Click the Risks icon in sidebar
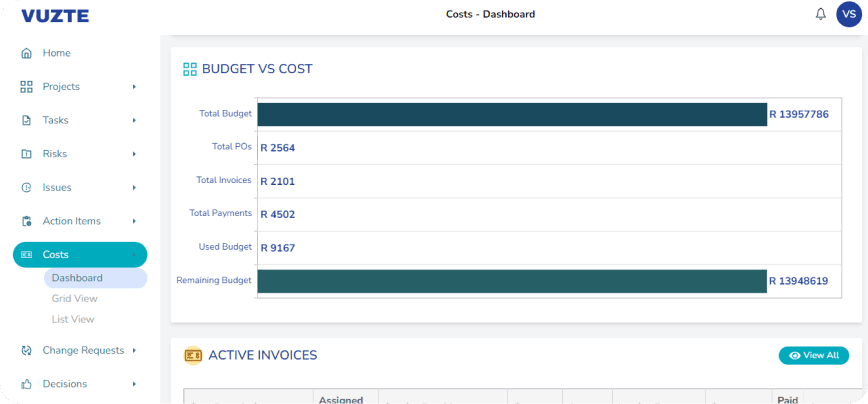The height and width of the screenshot is (404, 868). coord(26,154)
